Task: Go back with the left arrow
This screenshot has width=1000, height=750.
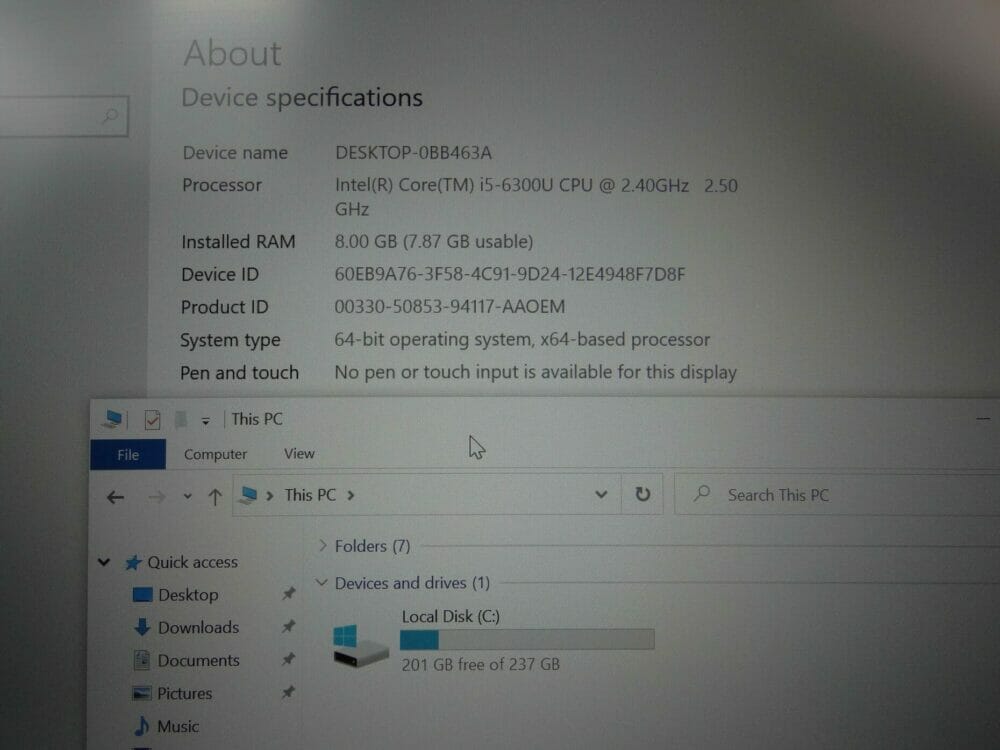Action: (x=115, y=497)
